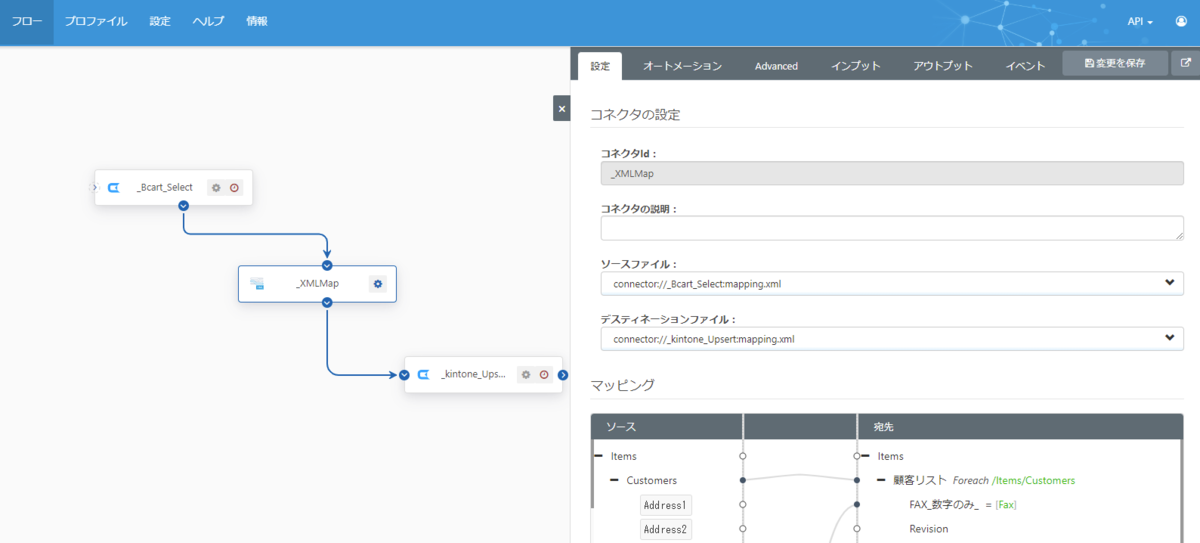Click the output arrow right of _kintone_Ups

click(563, 375)
